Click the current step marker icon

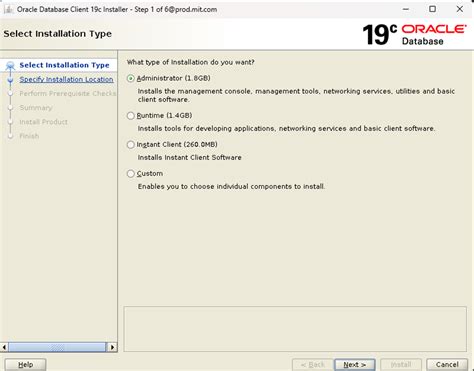tap(10, 65)
